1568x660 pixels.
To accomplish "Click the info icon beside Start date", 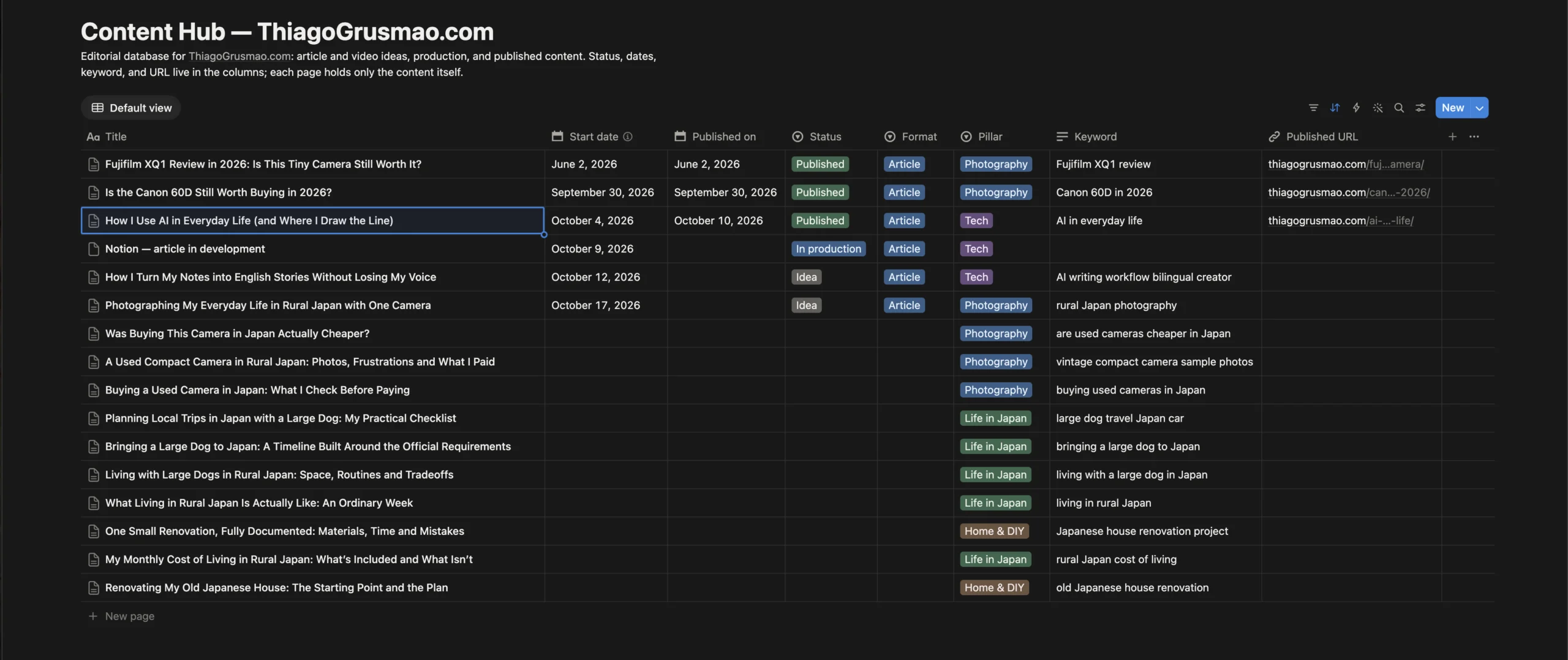I will click(x=628, y=137).
